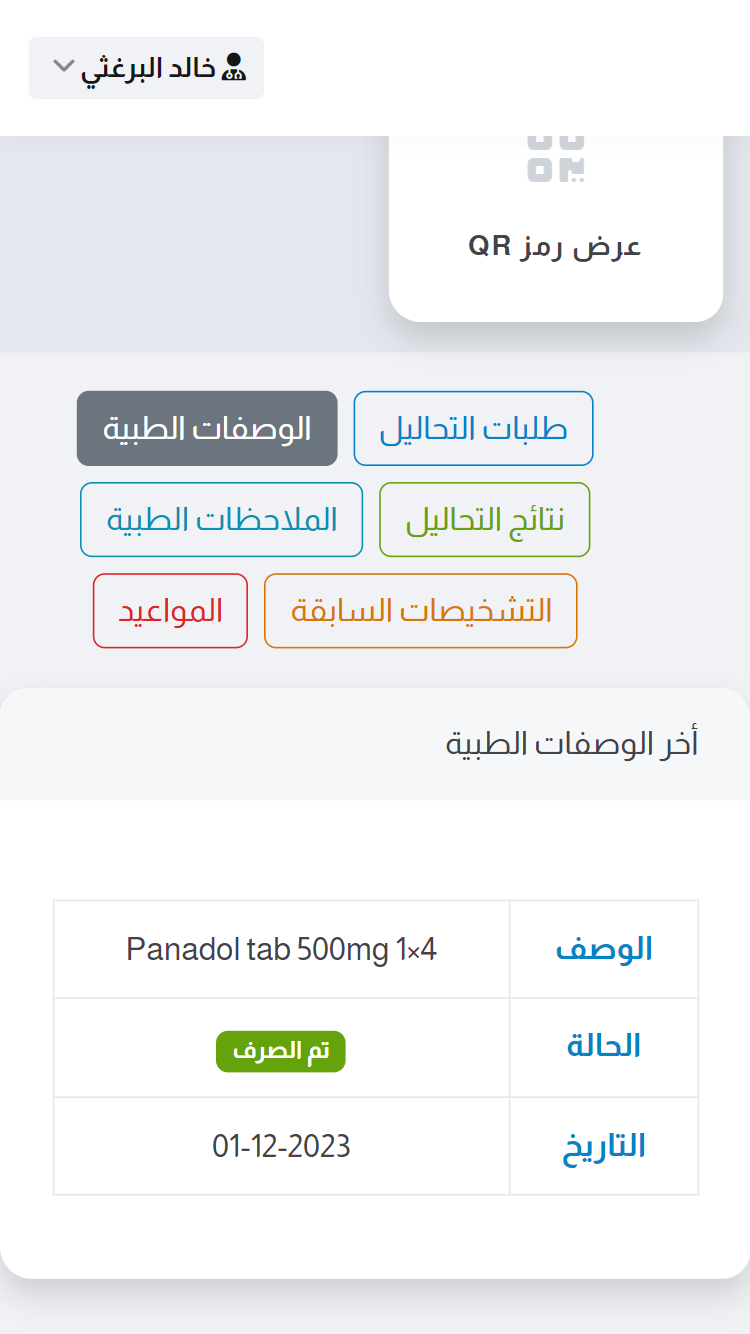Open التشخيصات السابقة previous diagnoses

(420, 610)
